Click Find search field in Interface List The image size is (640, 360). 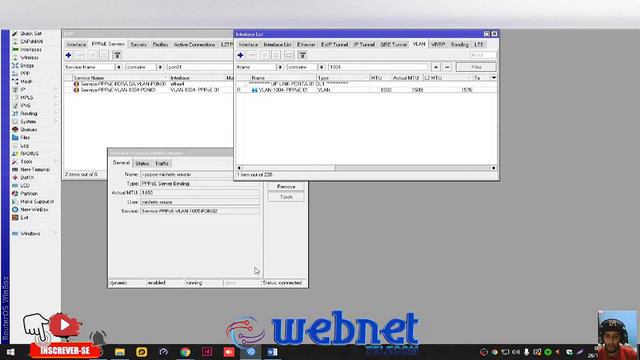(x=483, y=55)
